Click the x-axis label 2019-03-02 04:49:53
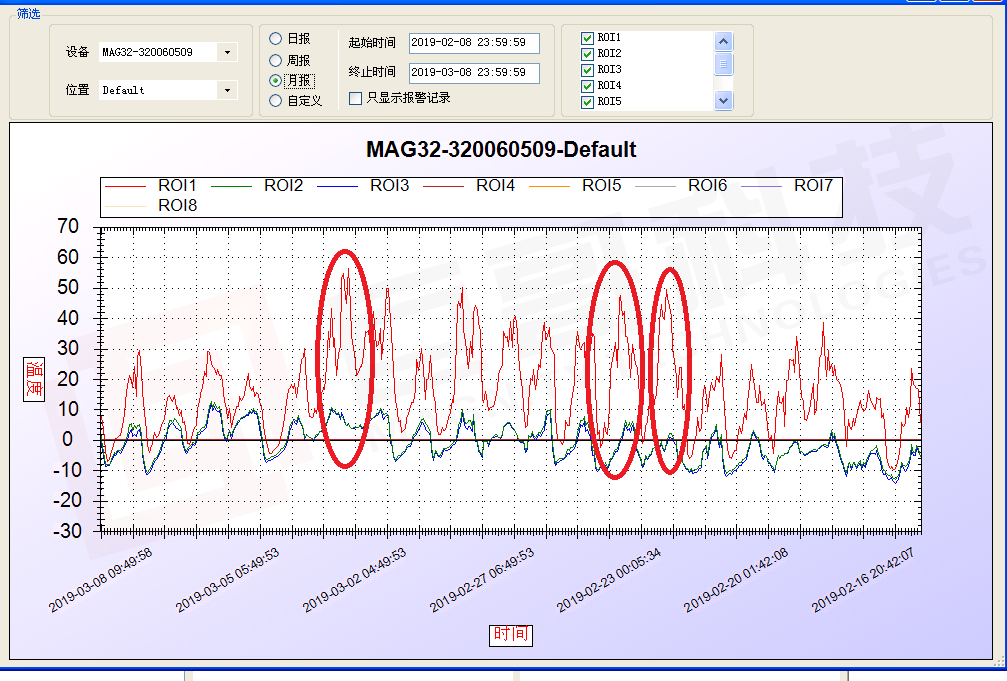The height and width of the screenshot is (681, 1007). point(355,580)
